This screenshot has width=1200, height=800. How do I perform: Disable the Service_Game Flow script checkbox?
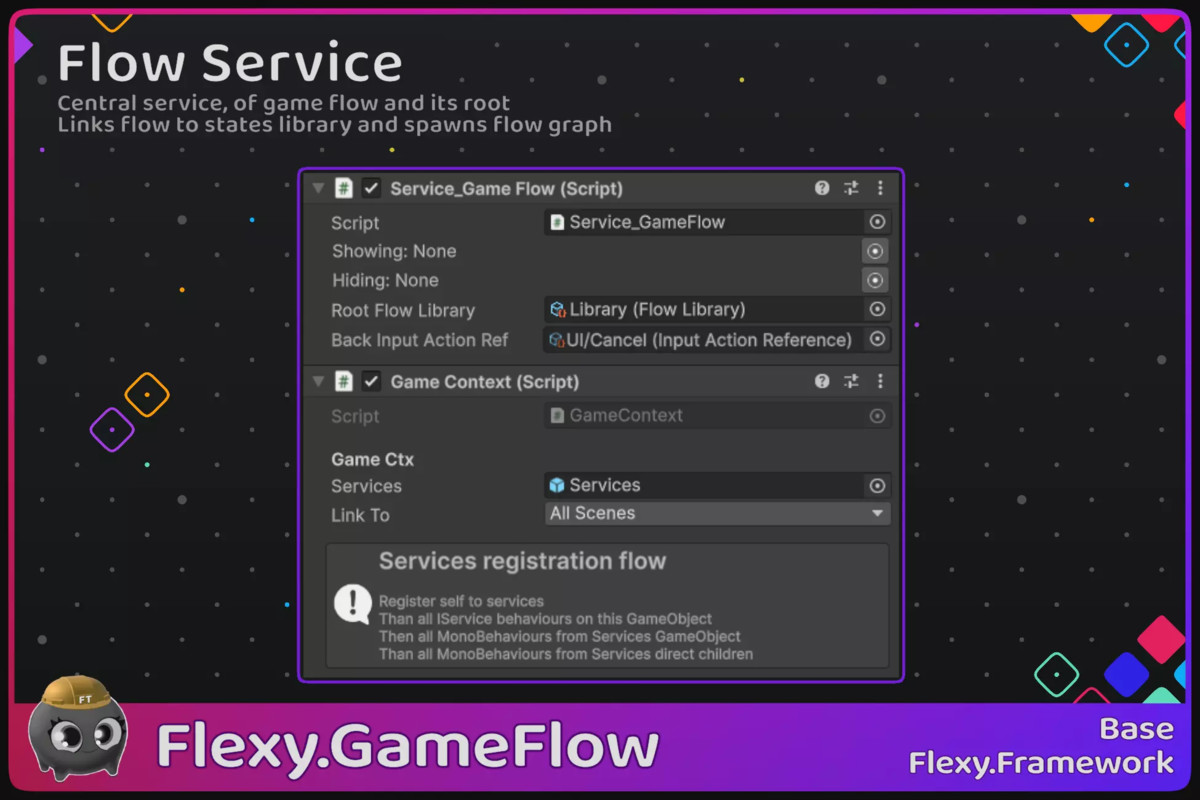pyautogui.click(x=371, y=188)
